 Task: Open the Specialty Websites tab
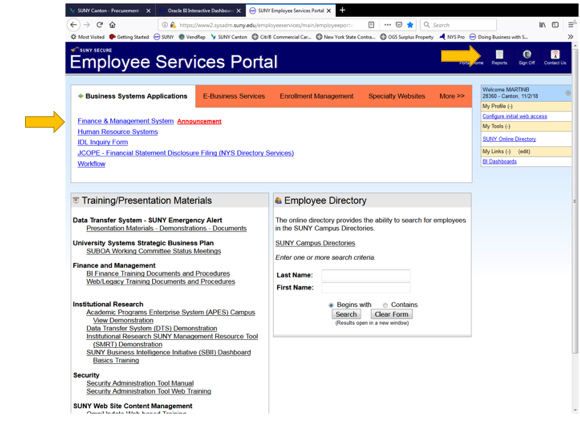397,96
